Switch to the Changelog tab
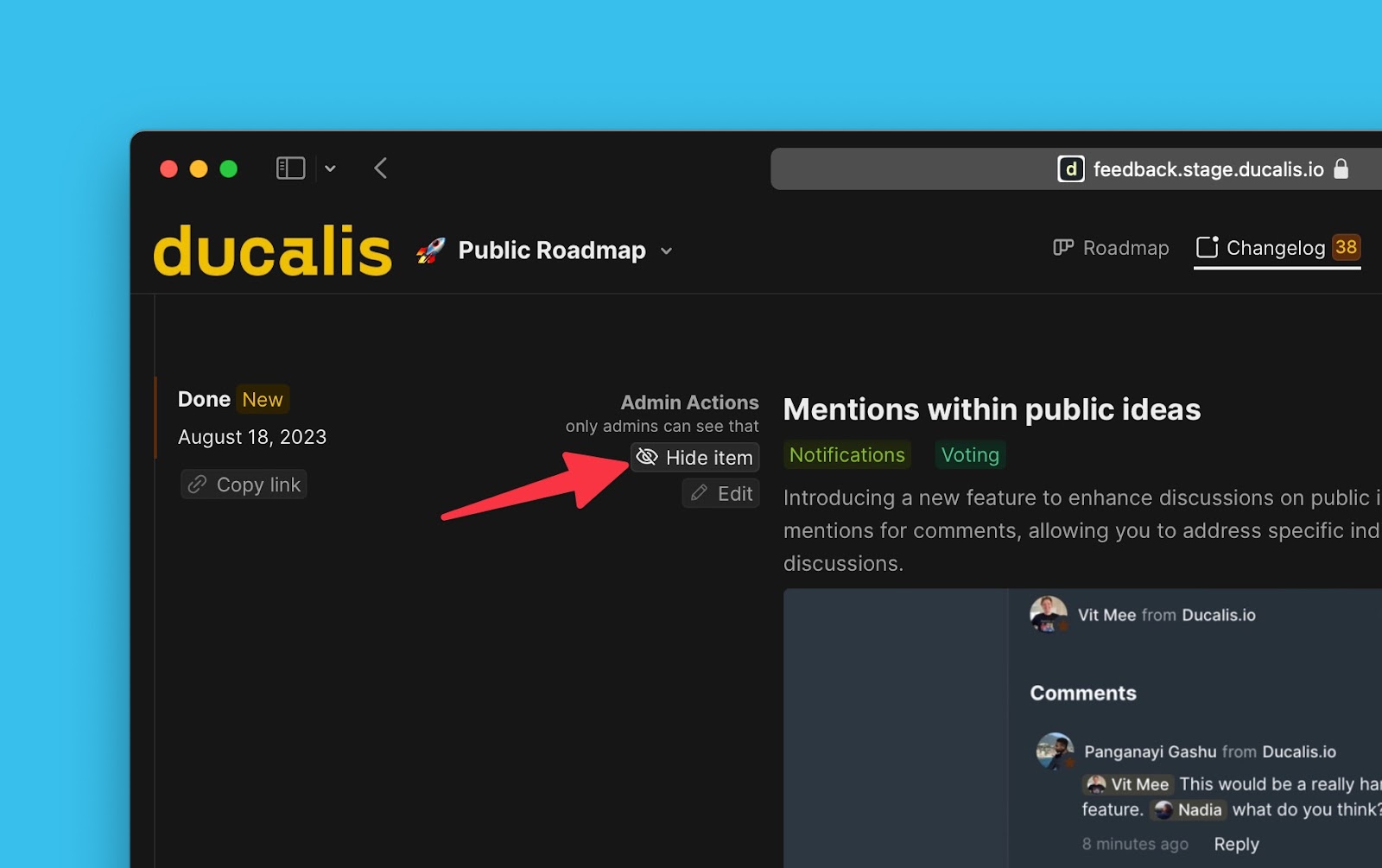 pyautogui.click(x=1276, y=249)
